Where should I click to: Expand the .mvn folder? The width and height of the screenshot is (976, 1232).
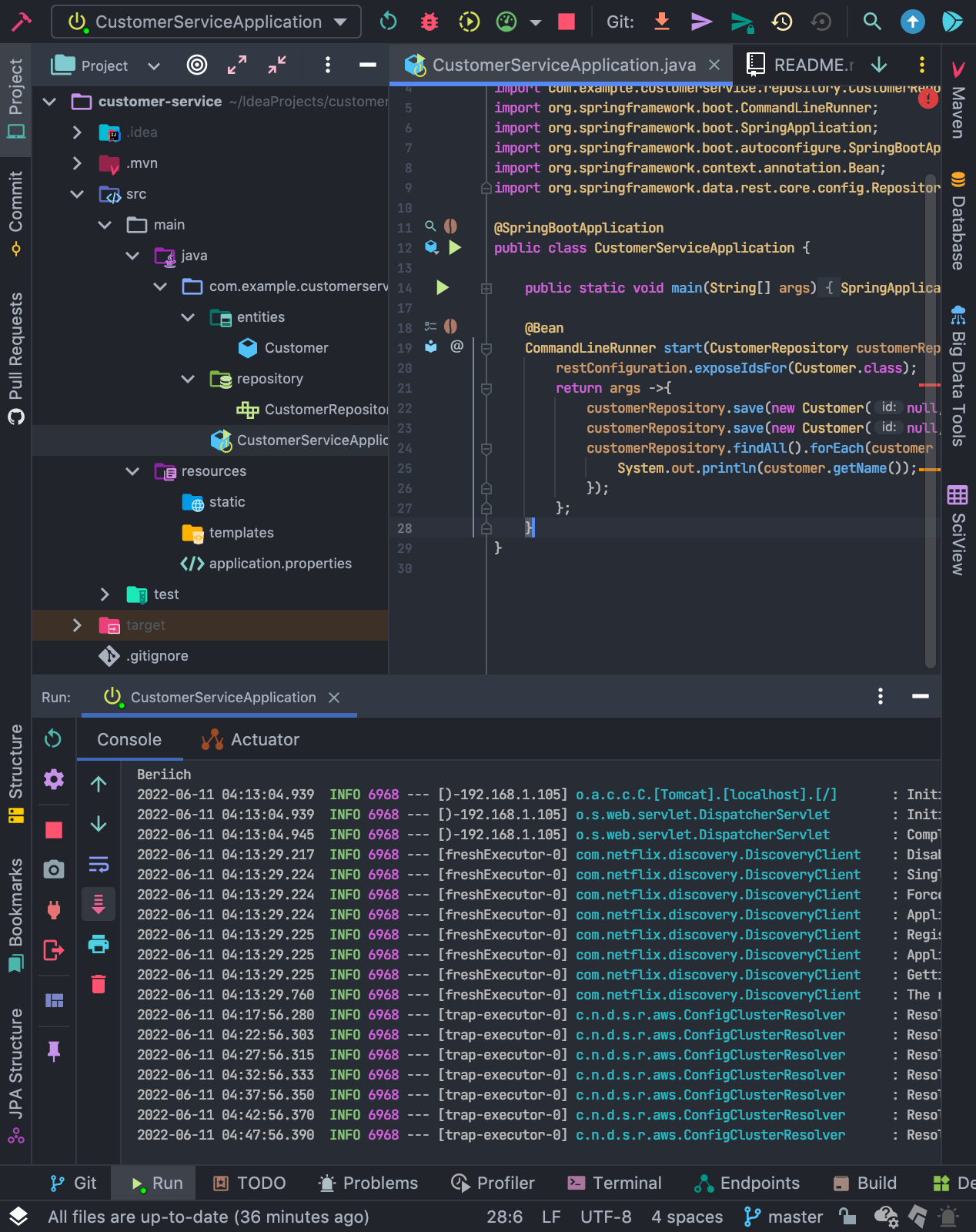point(77,163)
